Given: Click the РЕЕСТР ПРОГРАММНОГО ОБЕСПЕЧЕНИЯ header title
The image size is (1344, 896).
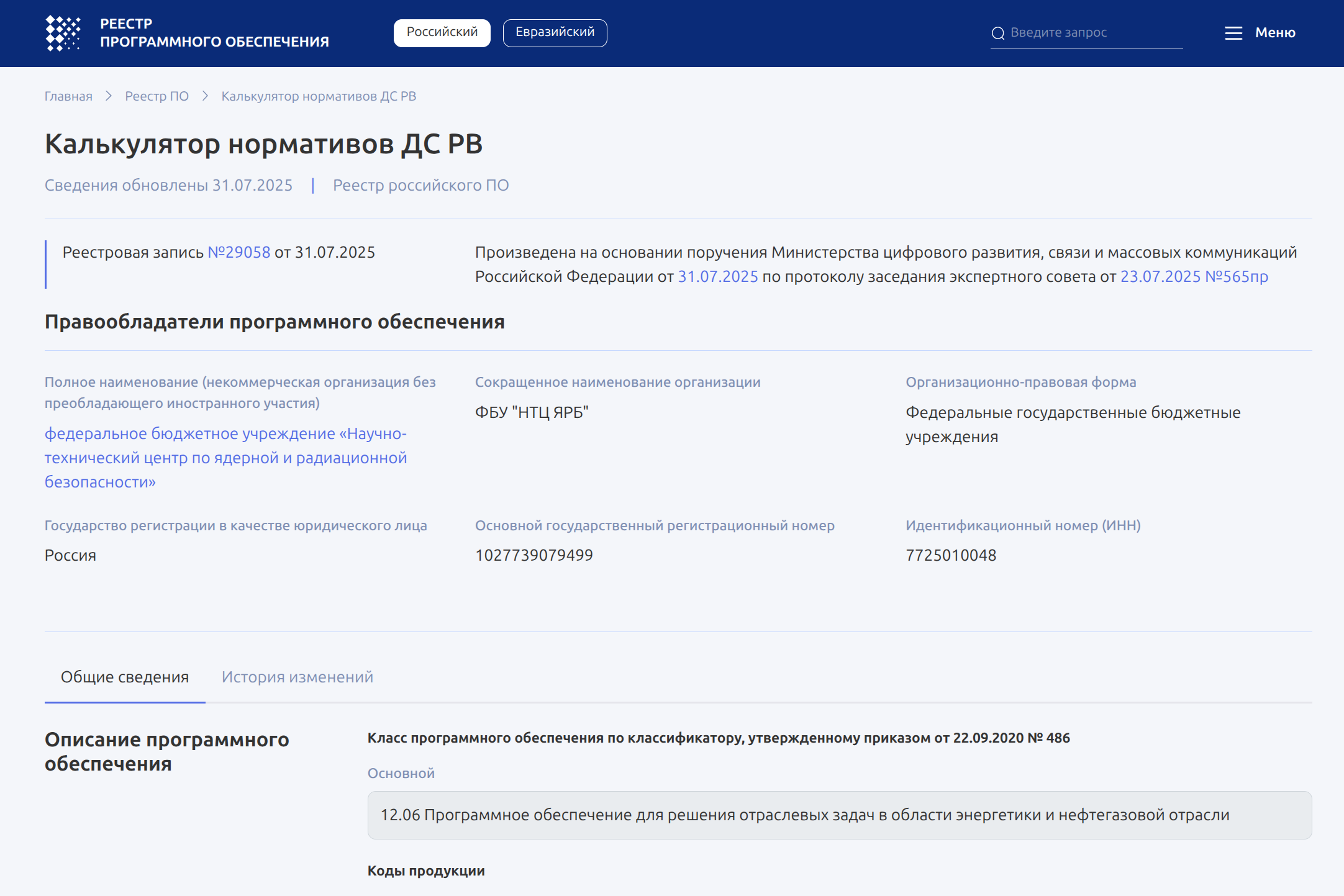Looking at the screenshot, I should [x=214, y=33].
